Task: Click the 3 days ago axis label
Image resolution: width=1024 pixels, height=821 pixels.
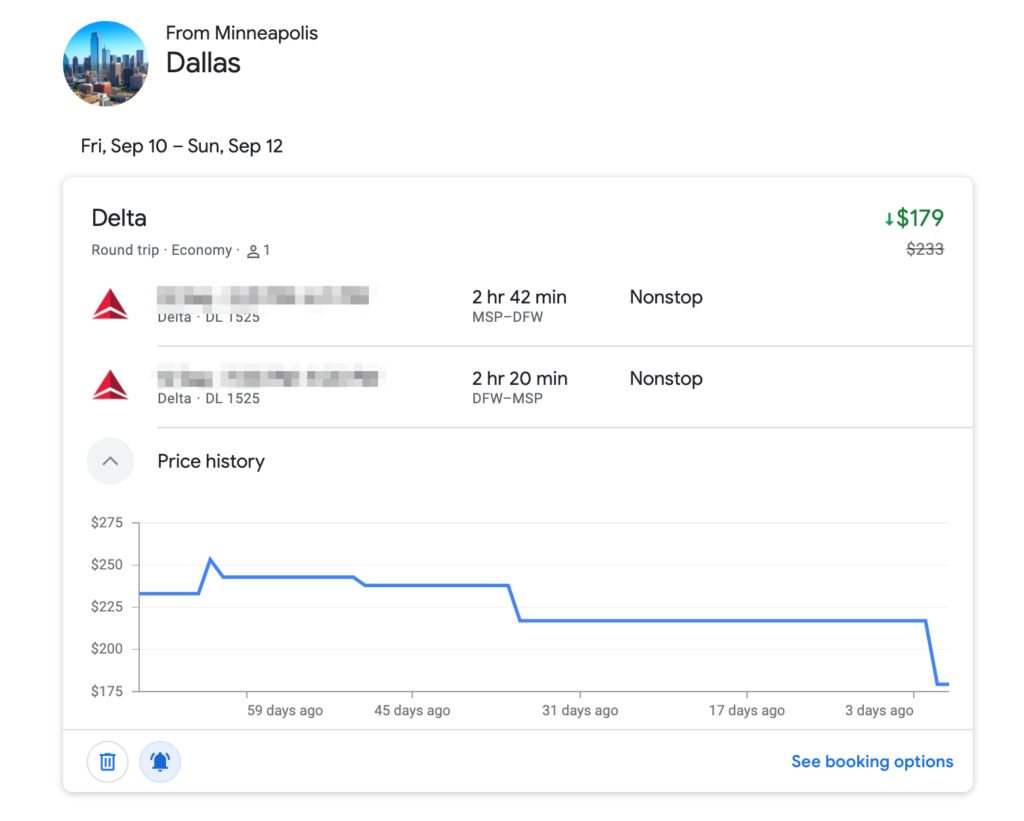Action: (x=878, y=710)
